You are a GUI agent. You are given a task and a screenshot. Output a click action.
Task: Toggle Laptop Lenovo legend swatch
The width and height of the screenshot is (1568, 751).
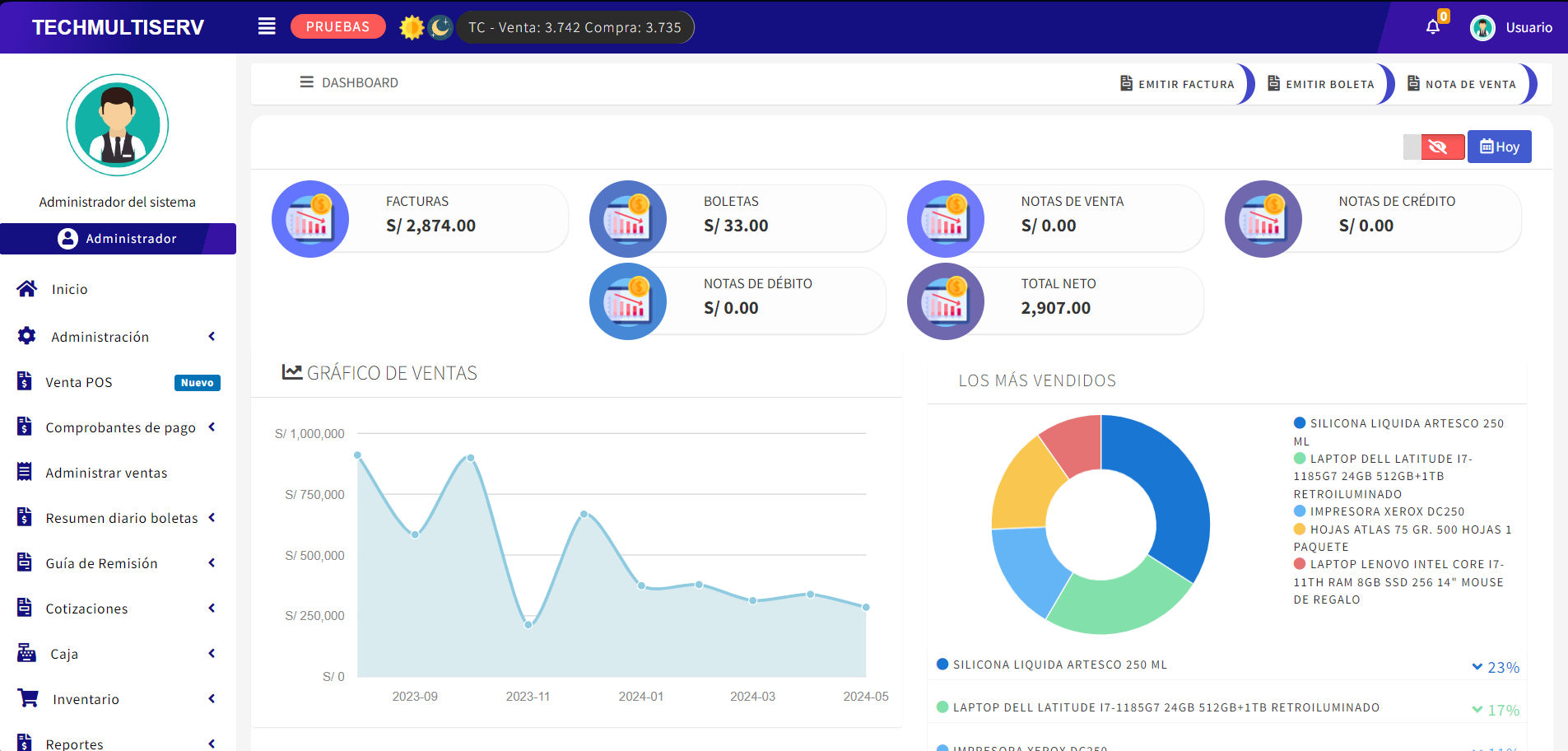click(1300, 564)
